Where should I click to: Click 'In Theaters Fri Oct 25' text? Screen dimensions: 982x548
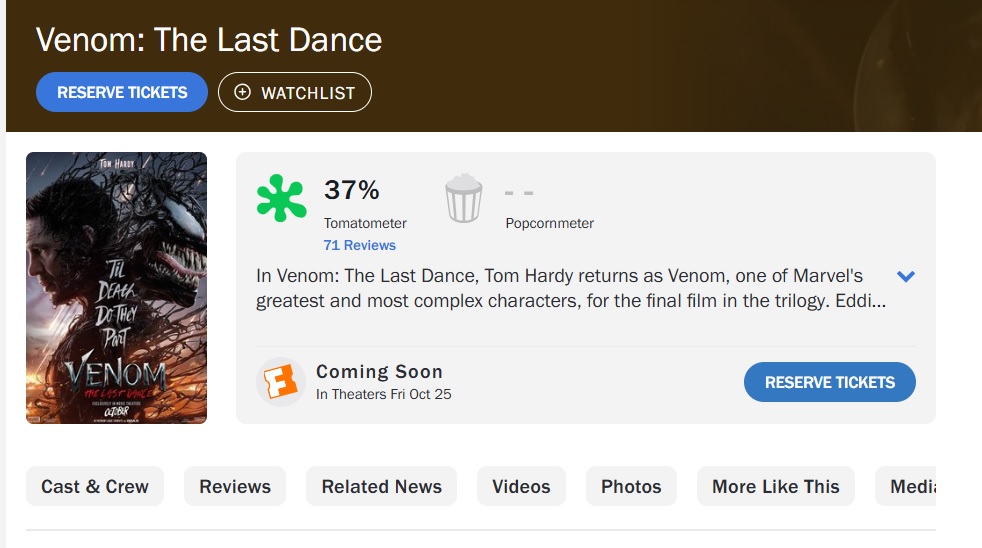[x=383, y=394]
